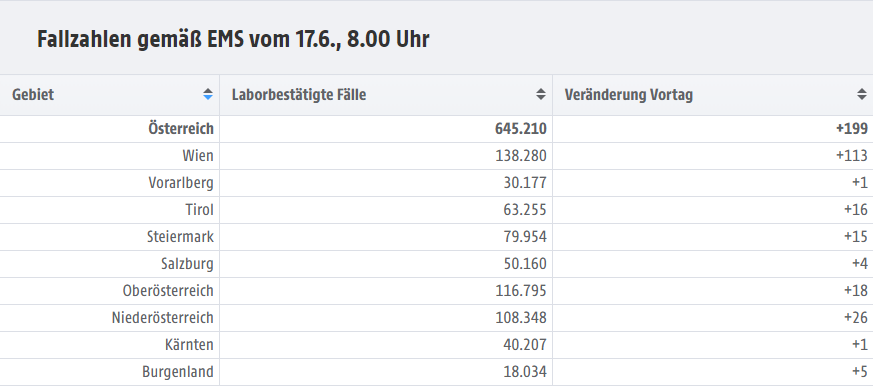Click Salzburg region cell

coord(110,264)
